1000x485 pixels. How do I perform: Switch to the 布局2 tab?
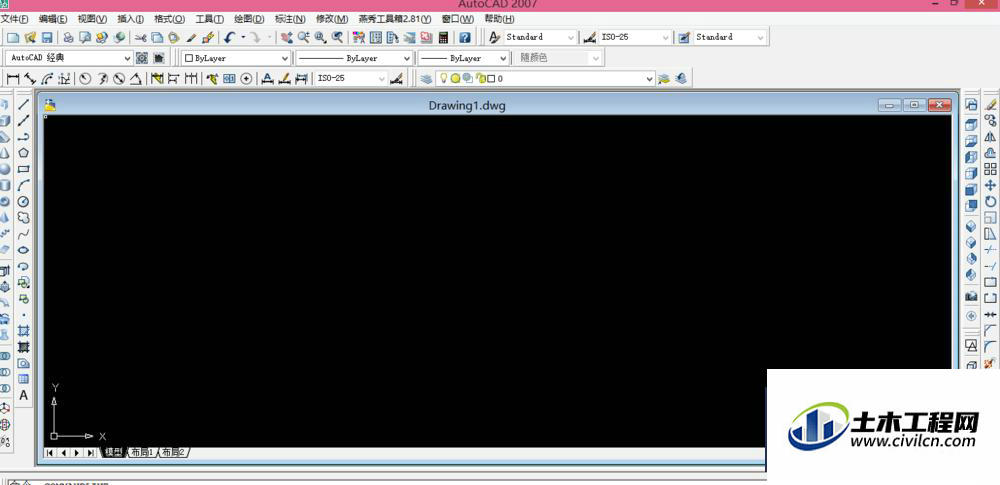173,452
